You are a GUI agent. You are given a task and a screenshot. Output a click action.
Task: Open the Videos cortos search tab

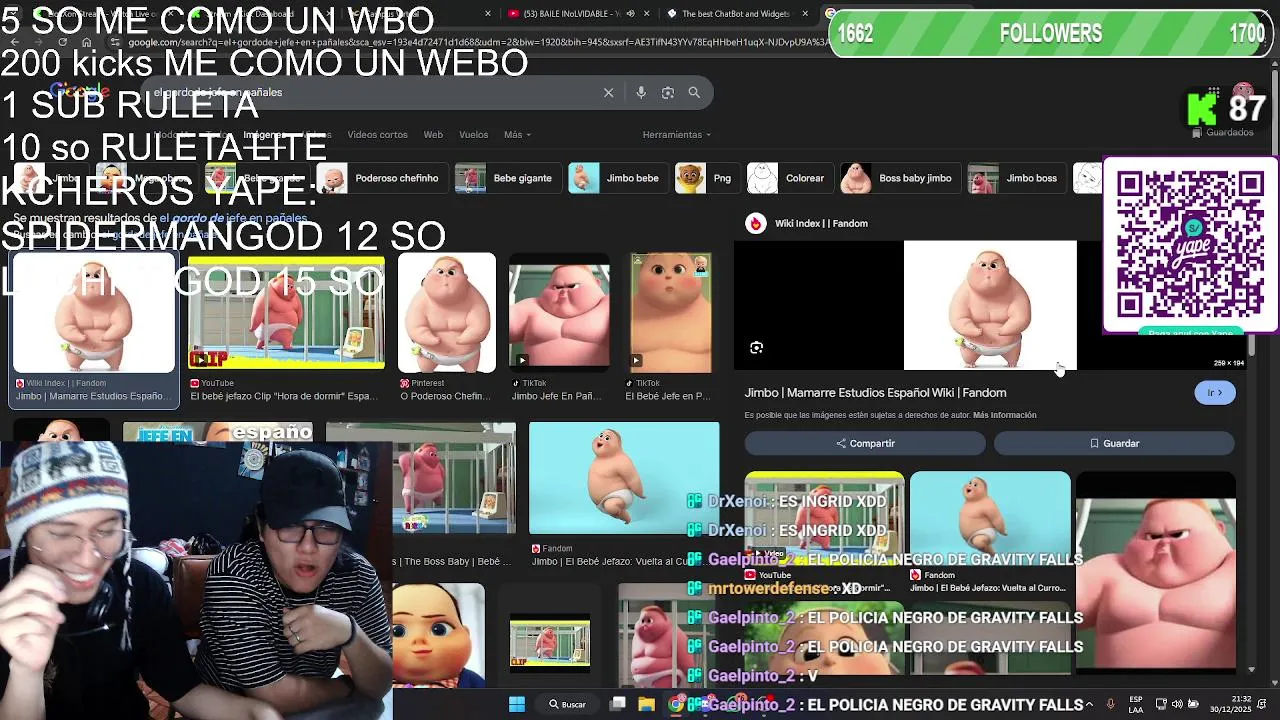point(377,134)
